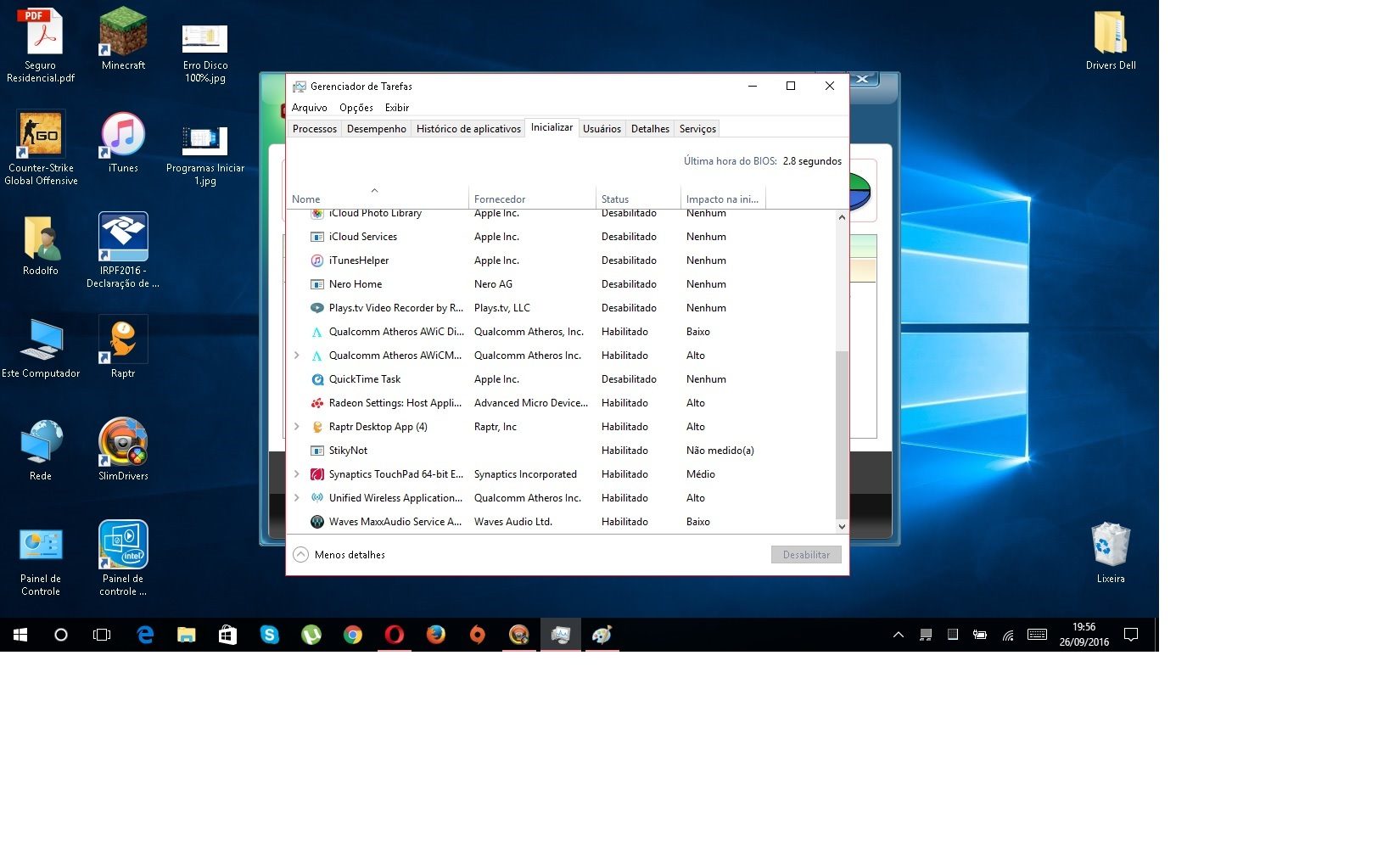This screenshot has width=1400, height=857.
Task: Sort list by Nome column header
Action: [378, 199]
